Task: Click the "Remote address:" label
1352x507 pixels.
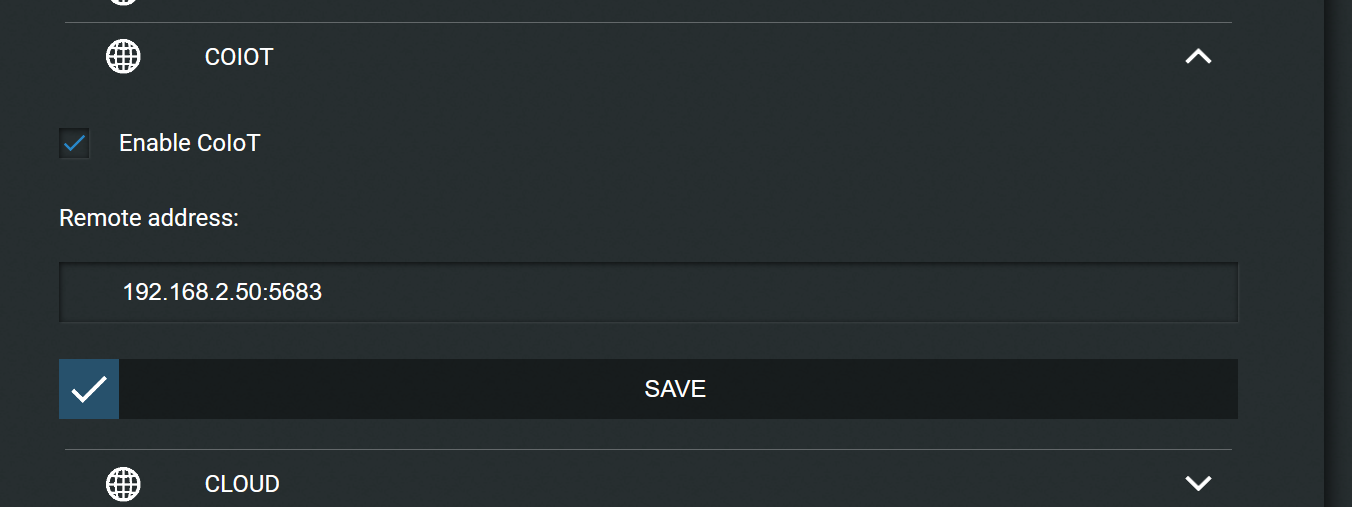Action: (x=149, y=217)
